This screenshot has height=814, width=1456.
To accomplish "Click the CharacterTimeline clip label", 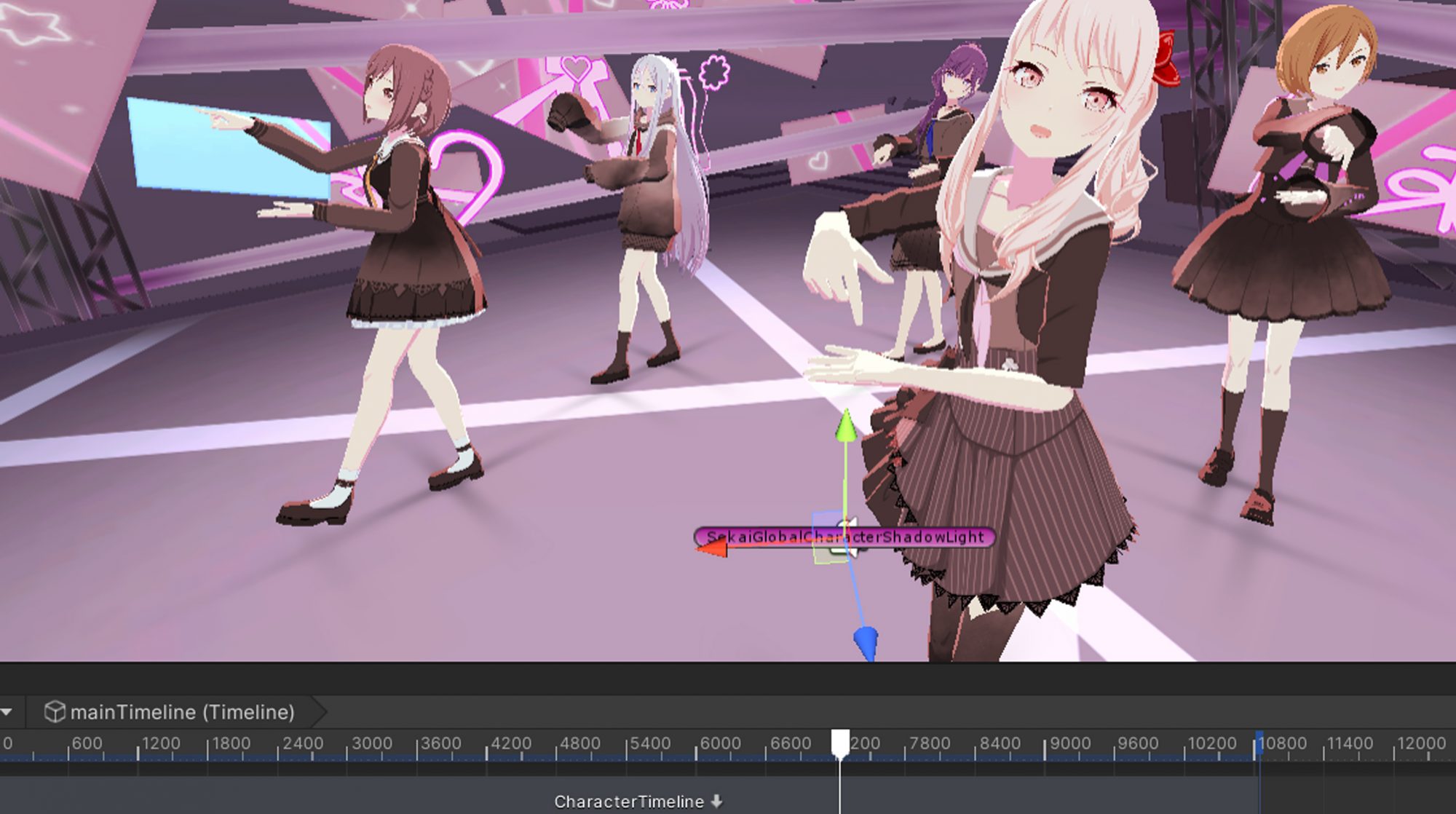I will pos(629,802).
